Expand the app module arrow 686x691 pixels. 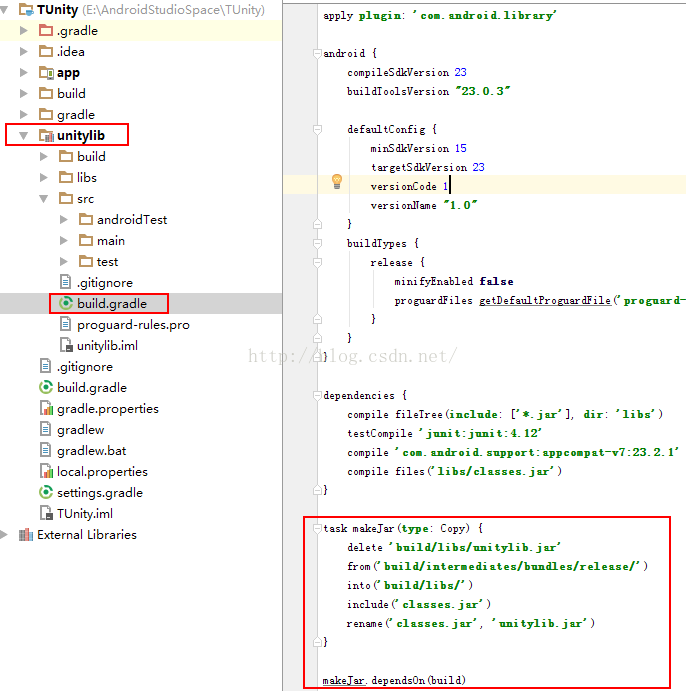(24, 72)
